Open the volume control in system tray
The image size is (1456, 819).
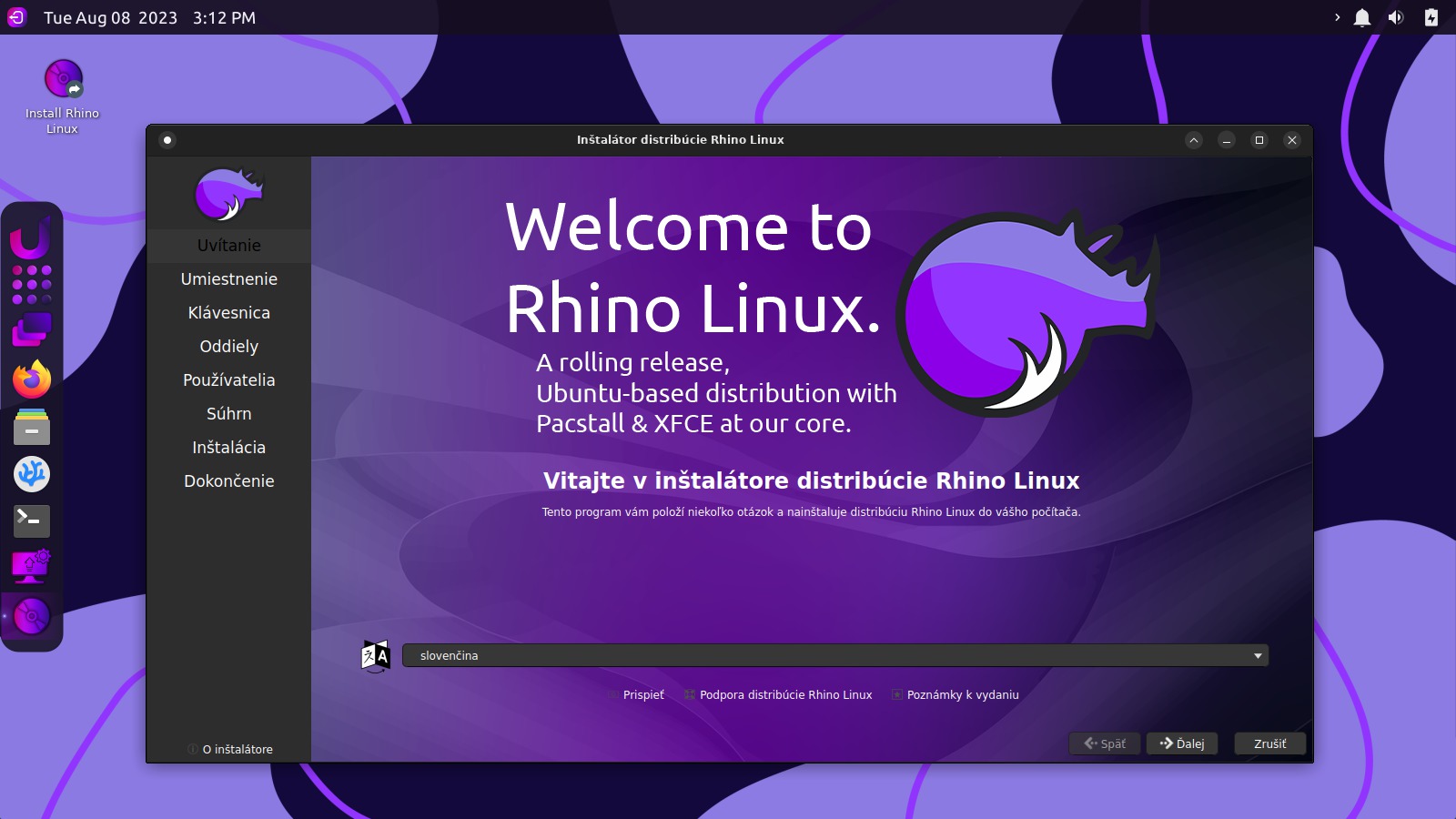coord(1396,18)
